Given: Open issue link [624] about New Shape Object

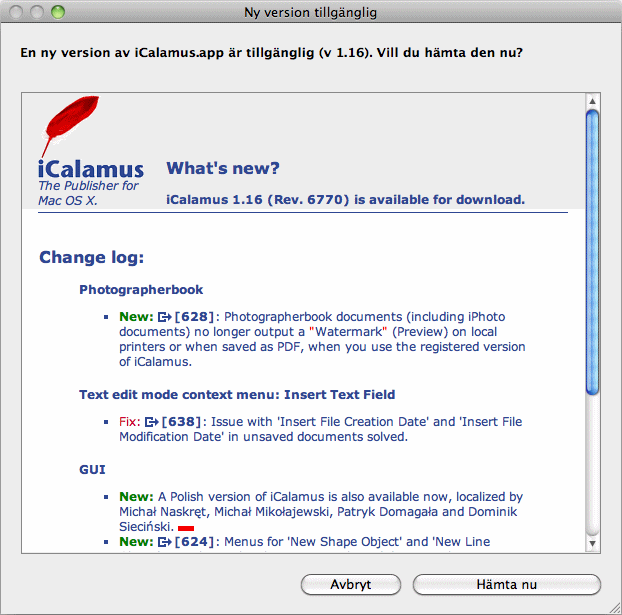Looking at the screenshot, I should tap(194, 542).
